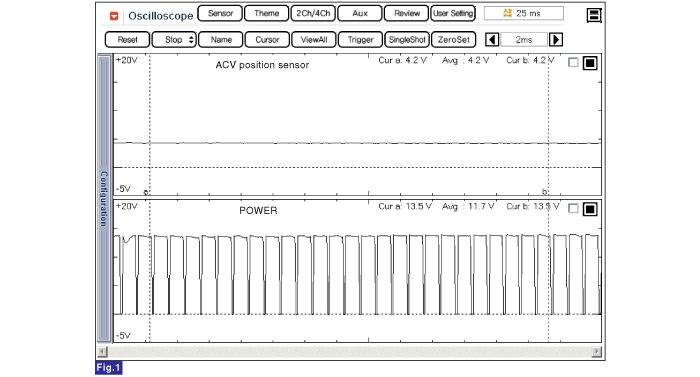Screen dimensions: 700x377
Task: Click left arrow of horizontal scrollbar
Action: 102,352
